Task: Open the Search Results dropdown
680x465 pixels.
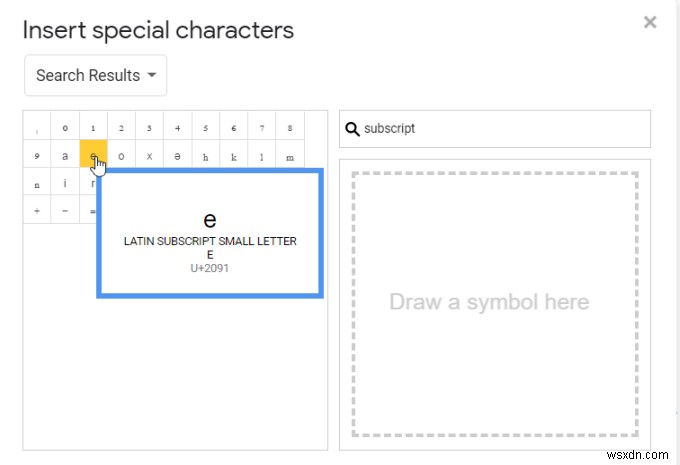Action: coord(95,75)
